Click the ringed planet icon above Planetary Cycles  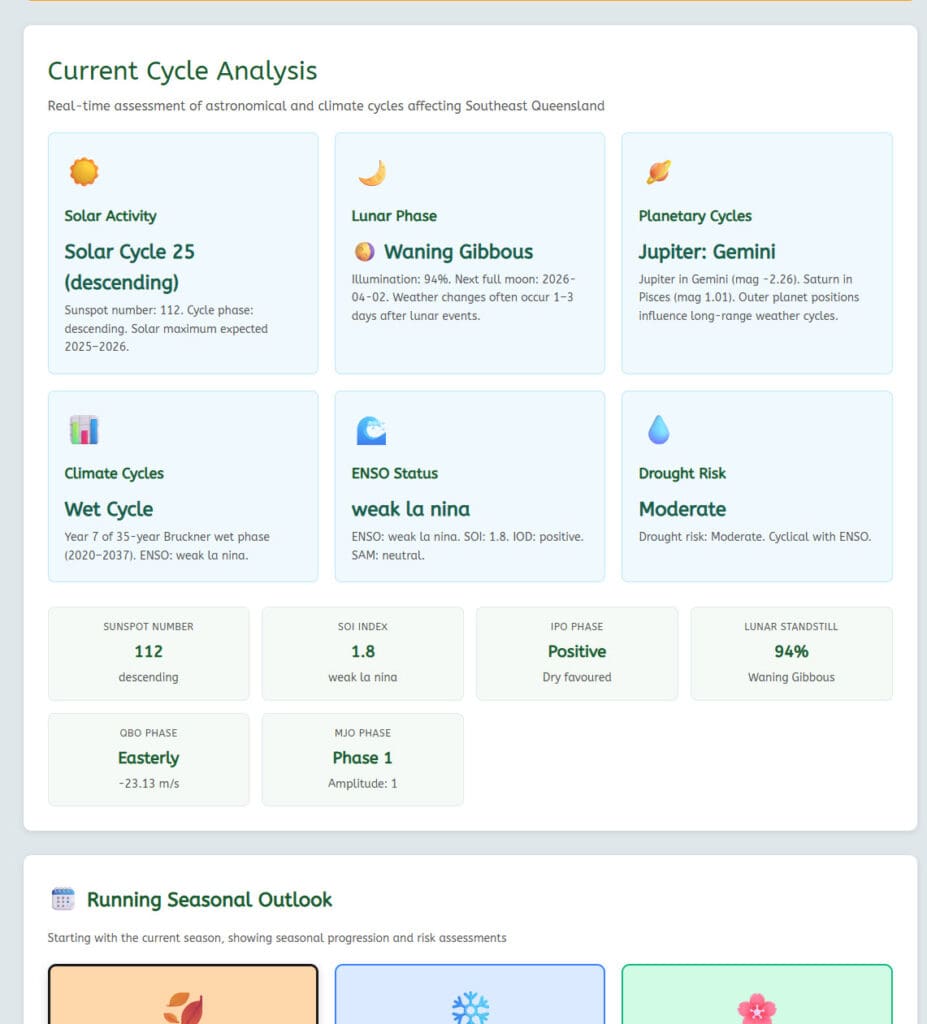click(x=658, y=172)
